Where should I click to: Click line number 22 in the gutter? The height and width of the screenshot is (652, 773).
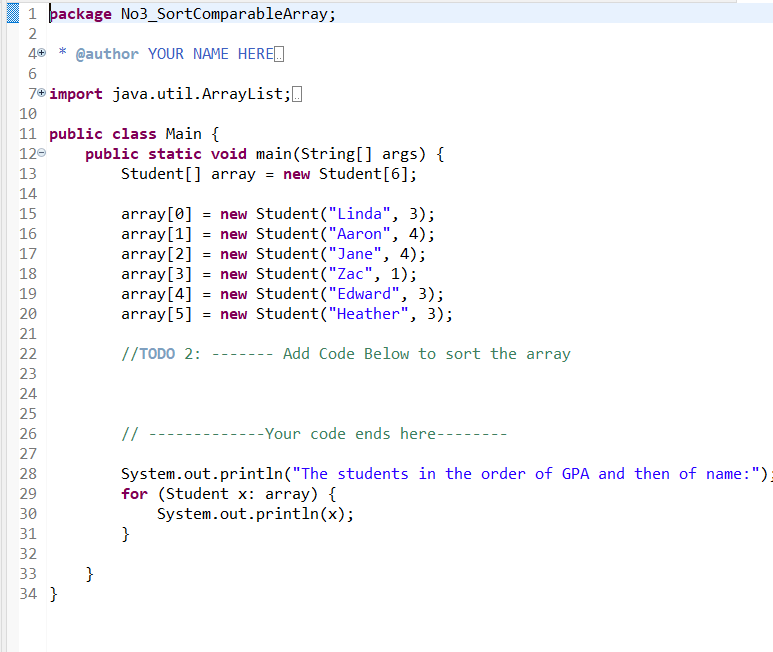[x=28, y=354]
